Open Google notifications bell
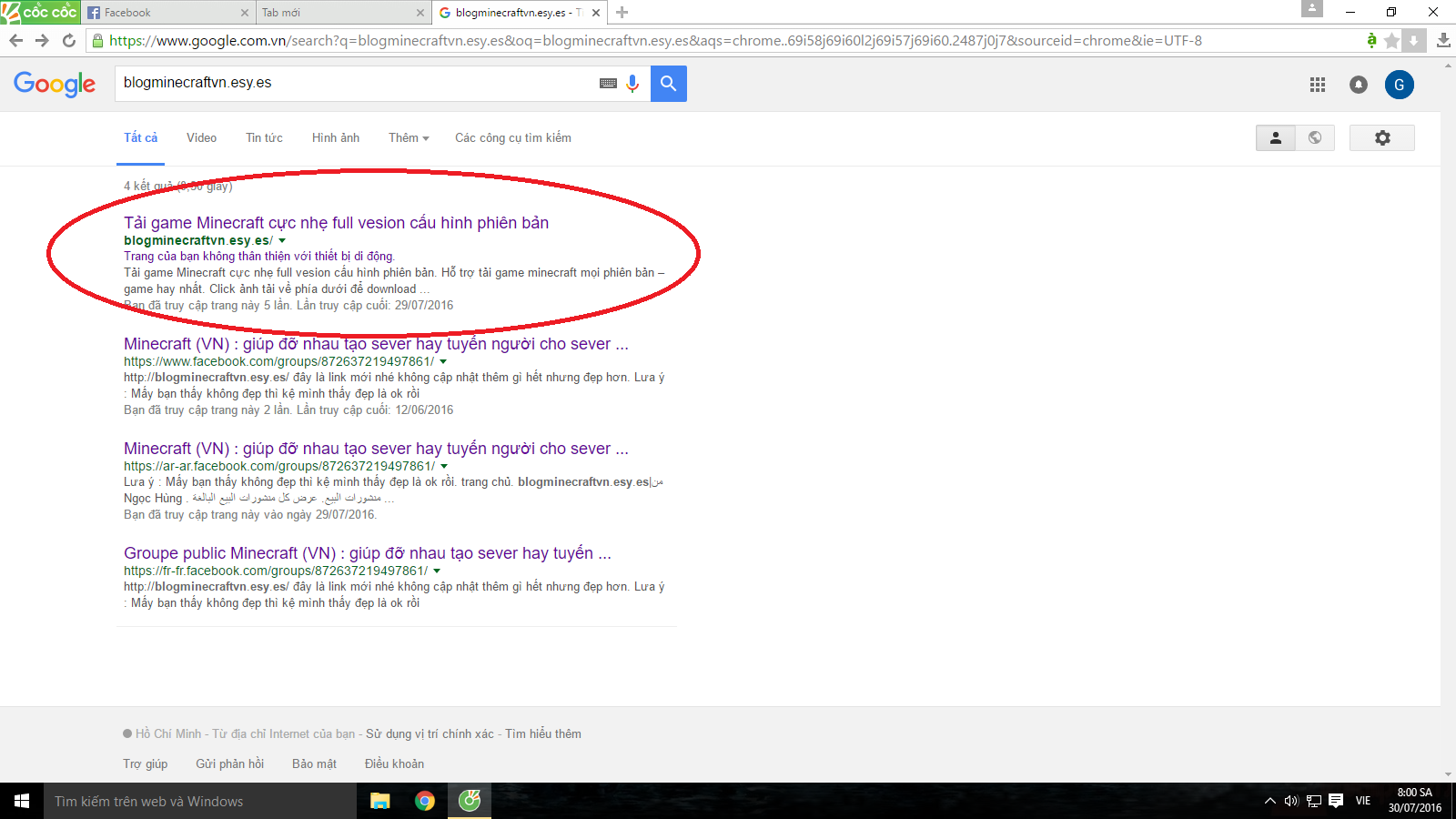1456x819 pixels. coord(1359,85)
